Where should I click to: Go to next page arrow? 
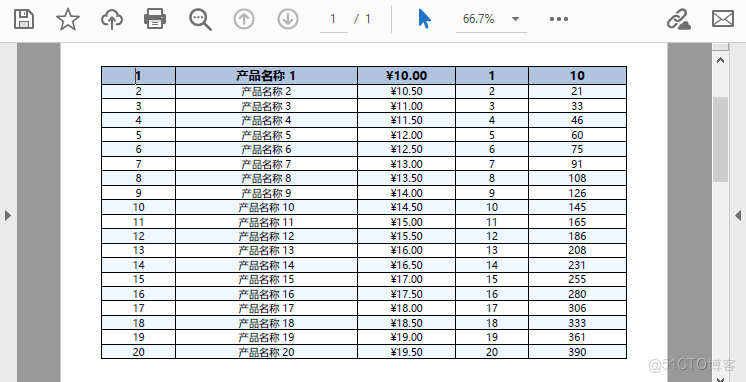288,20
